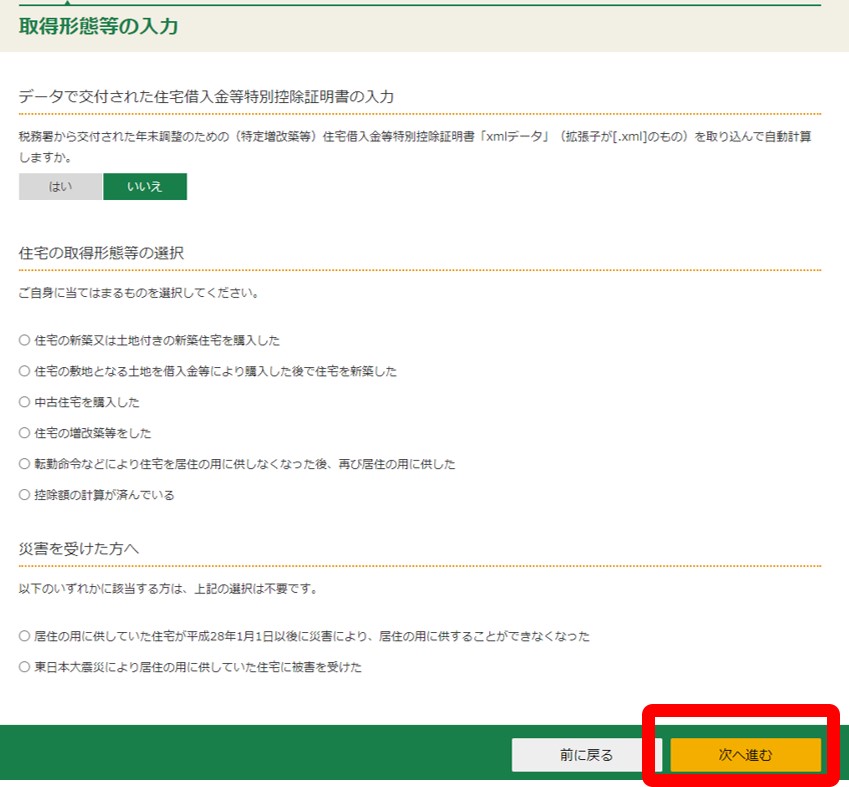849x787 pixels.
Task: Select 住宅の増改築等をした radio button
Action: pos(24,433)
